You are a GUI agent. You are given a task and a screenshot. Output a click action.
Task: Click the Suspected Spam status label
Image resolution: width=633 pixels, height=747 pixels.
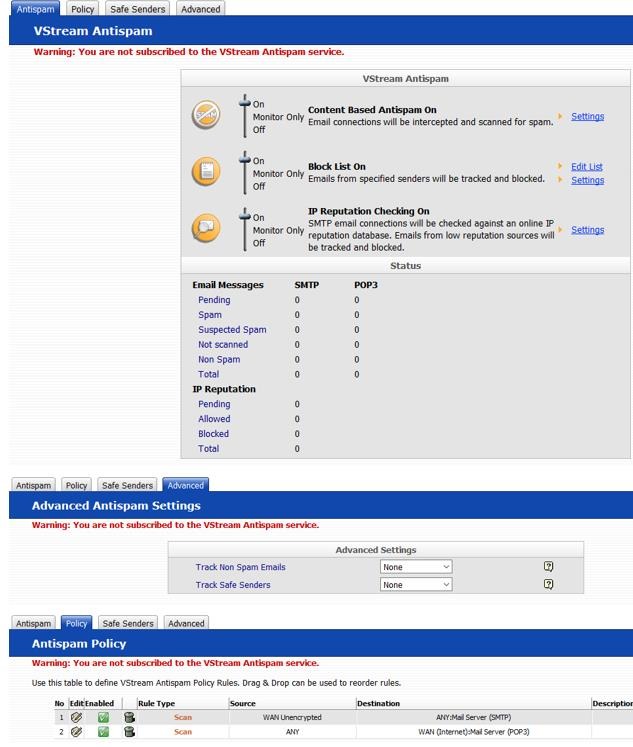232,330
